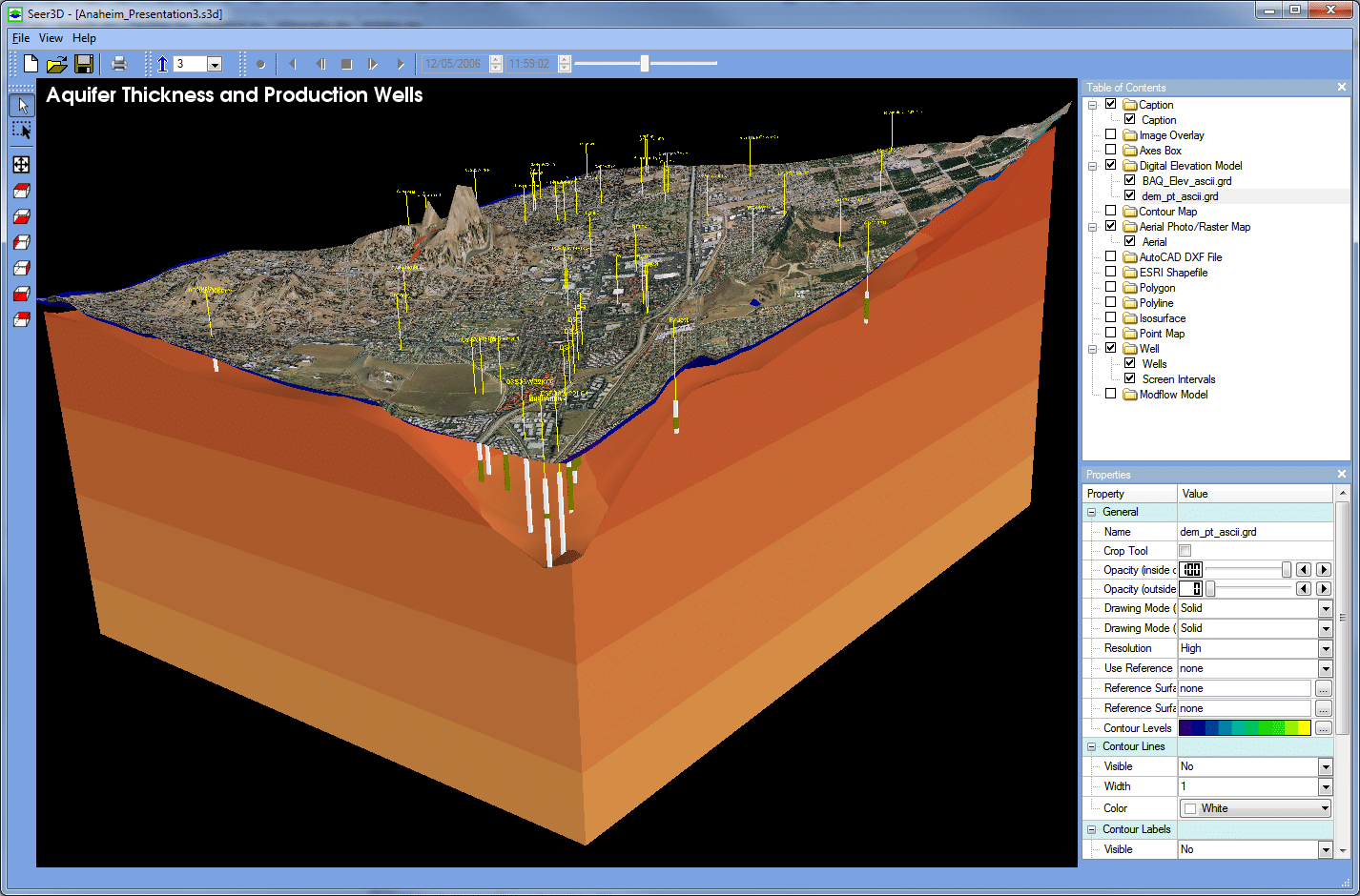Viewport: 1360px width, 896px height.
Task: Open the View menu
Action: (x=51, y=38)
